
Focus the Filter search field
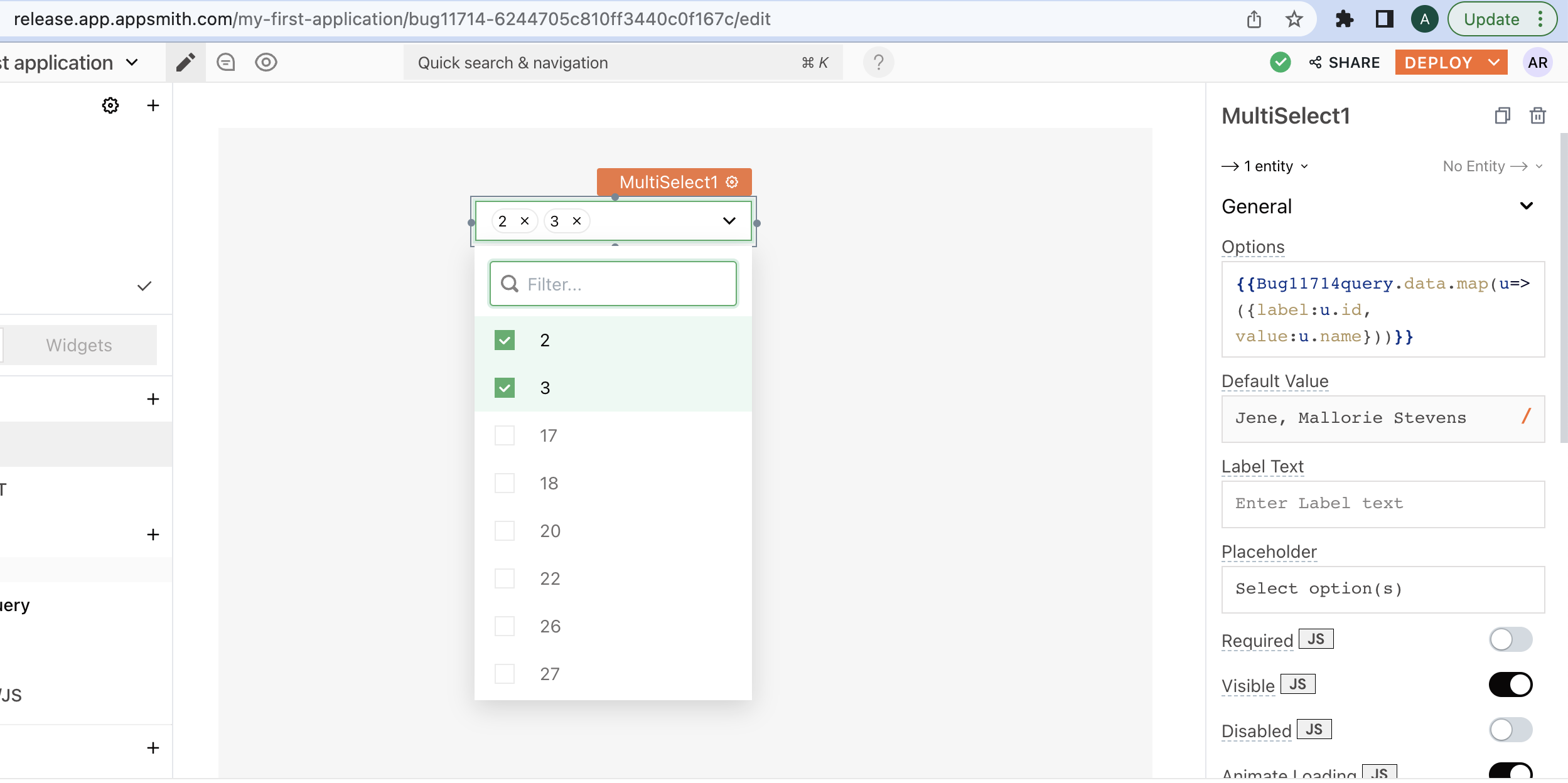[613, 284]
